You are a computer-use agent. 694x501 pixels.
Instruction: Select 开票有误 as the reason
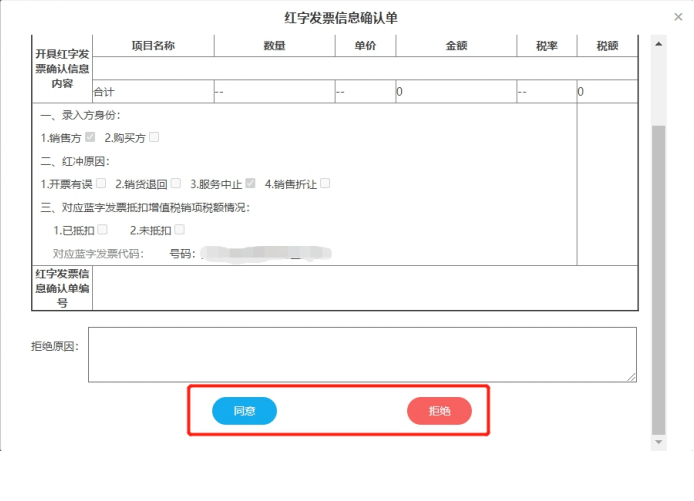pos(101,183)
